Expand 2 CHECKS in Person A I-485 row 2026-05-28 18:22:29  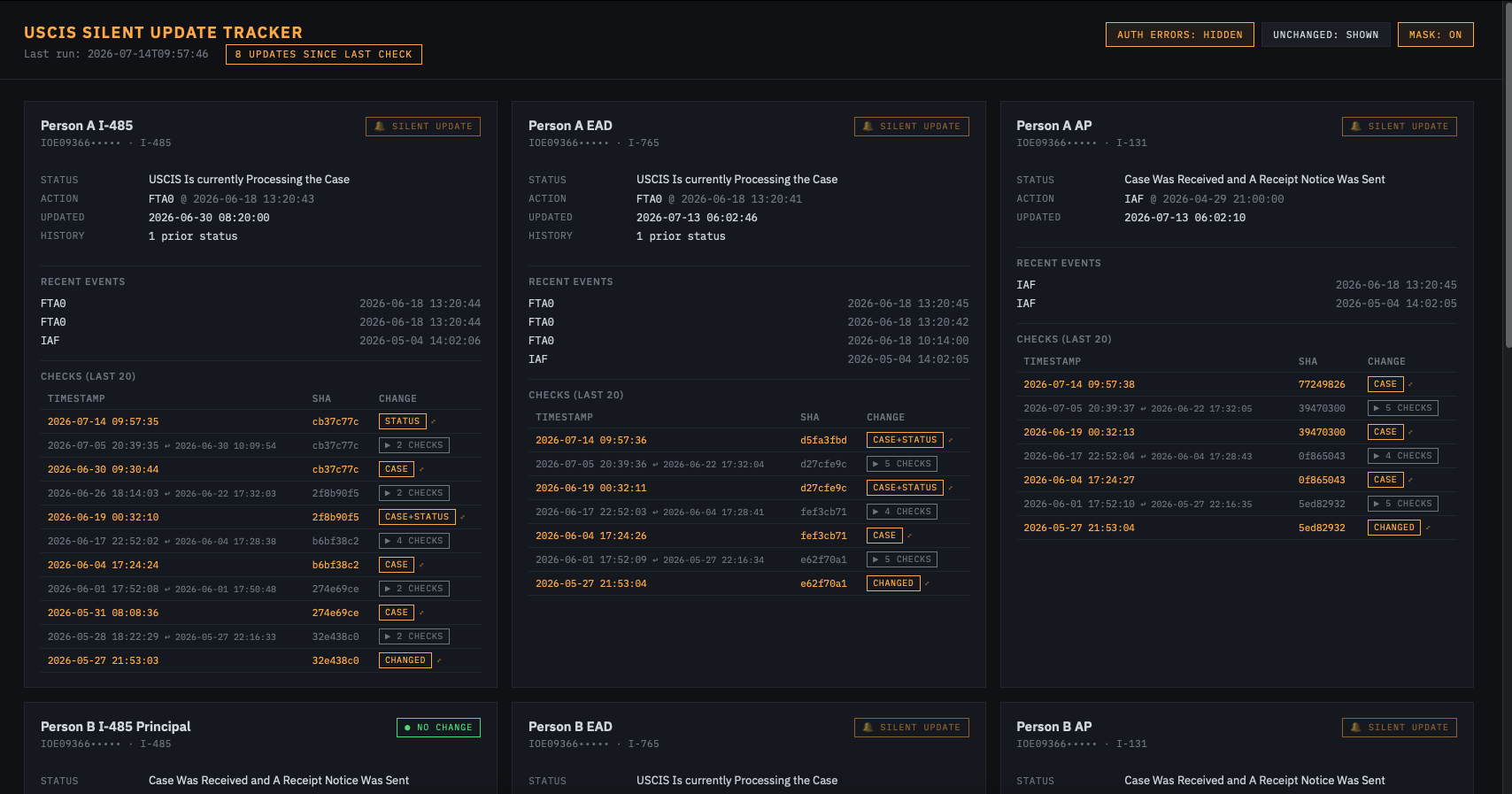(414, 636)
